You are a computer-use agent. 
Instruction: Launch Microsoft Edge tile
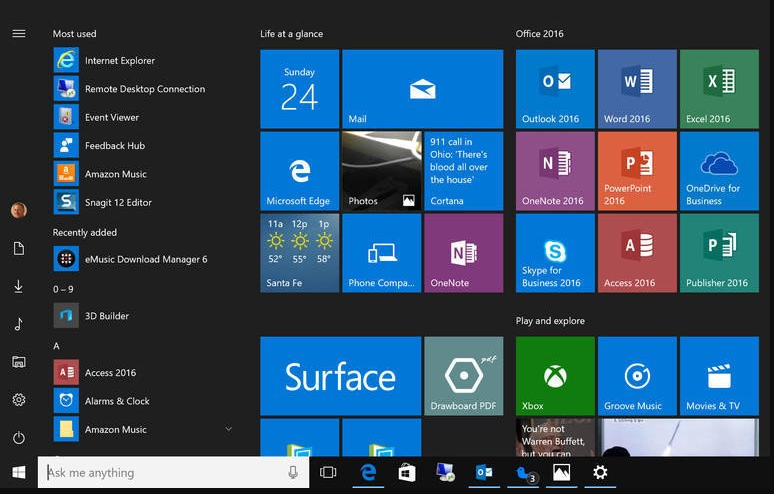pos(300,171)
